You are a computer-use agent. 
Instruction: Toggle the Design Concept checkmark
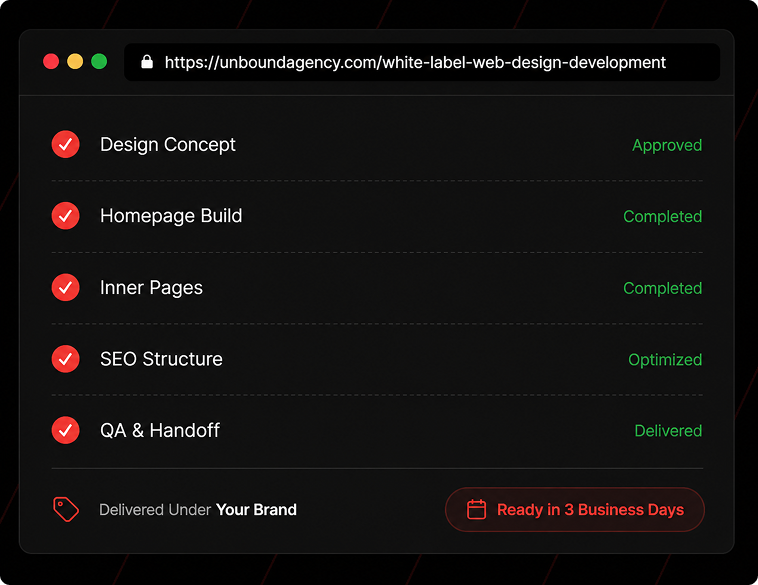[x=66, y=144]
